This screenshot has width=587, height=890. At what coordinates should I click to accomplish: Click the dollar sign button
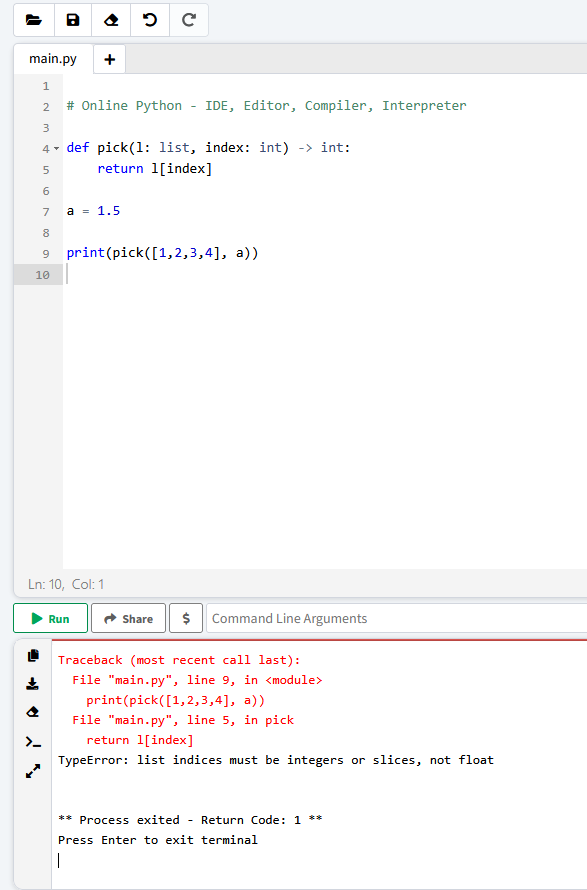tap(186, 618)
